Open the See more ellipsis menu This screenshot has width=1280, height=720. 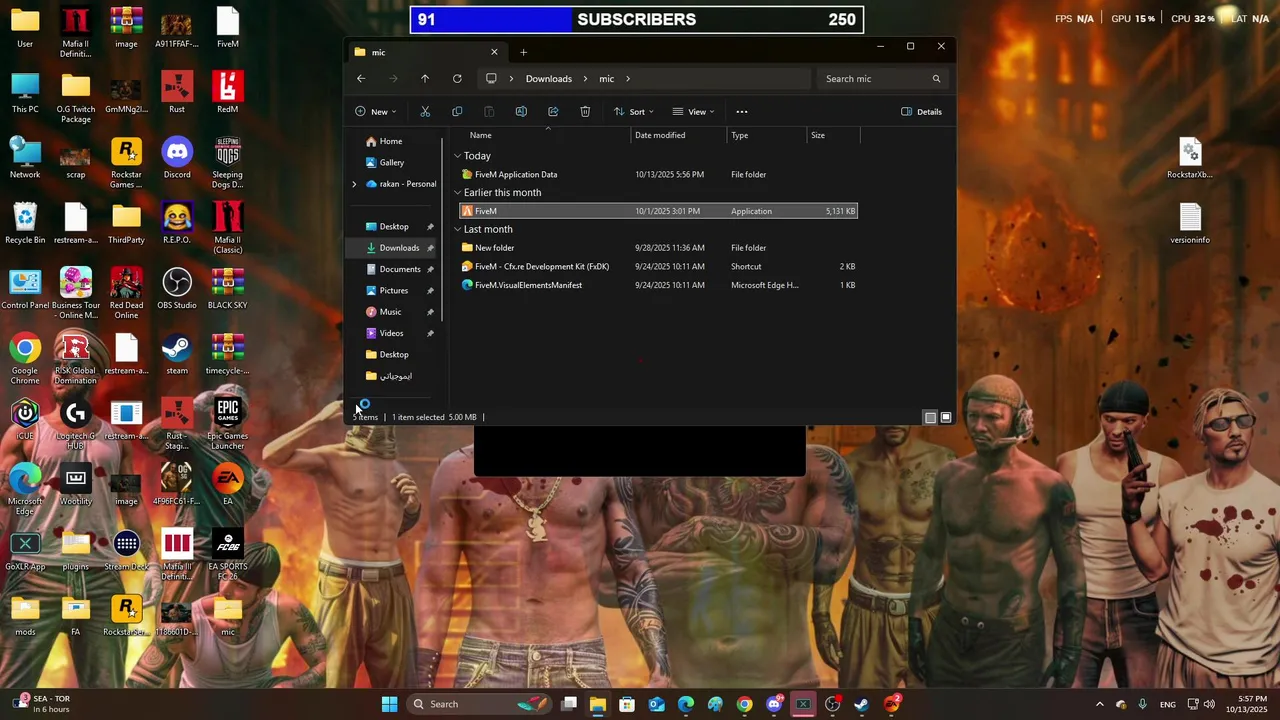tap(741, 112)
